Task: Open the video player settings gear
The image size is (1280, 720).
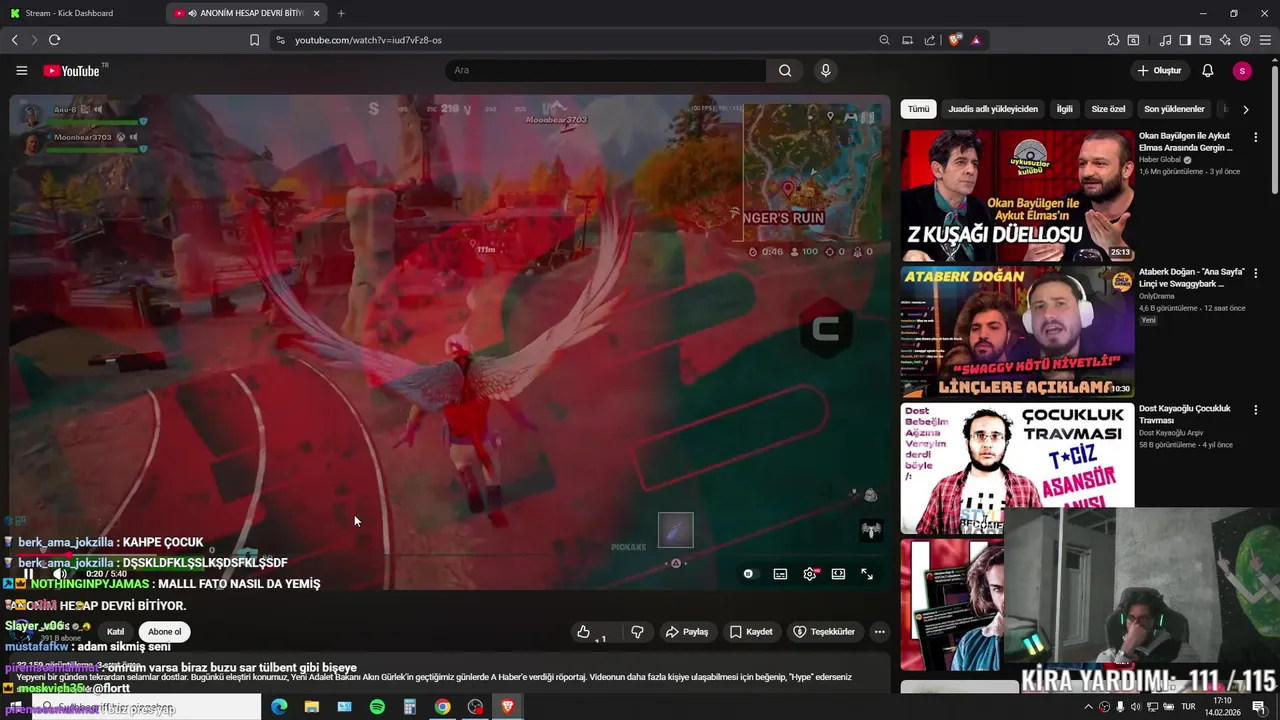Action: click(x=810, y=574)
